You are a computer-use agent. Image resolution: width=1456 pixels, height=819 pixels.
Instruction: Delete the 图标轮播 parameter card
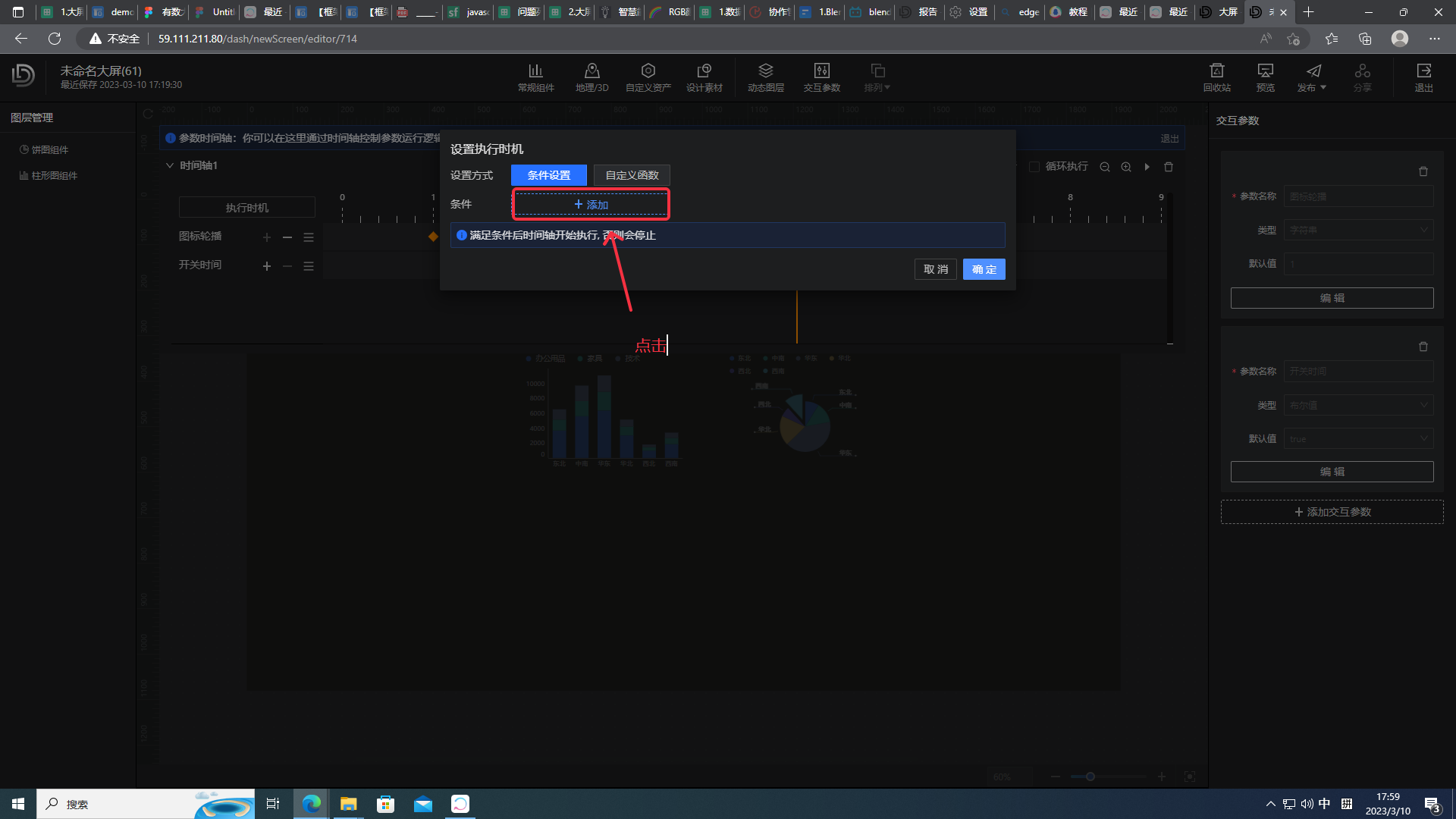1423,171
